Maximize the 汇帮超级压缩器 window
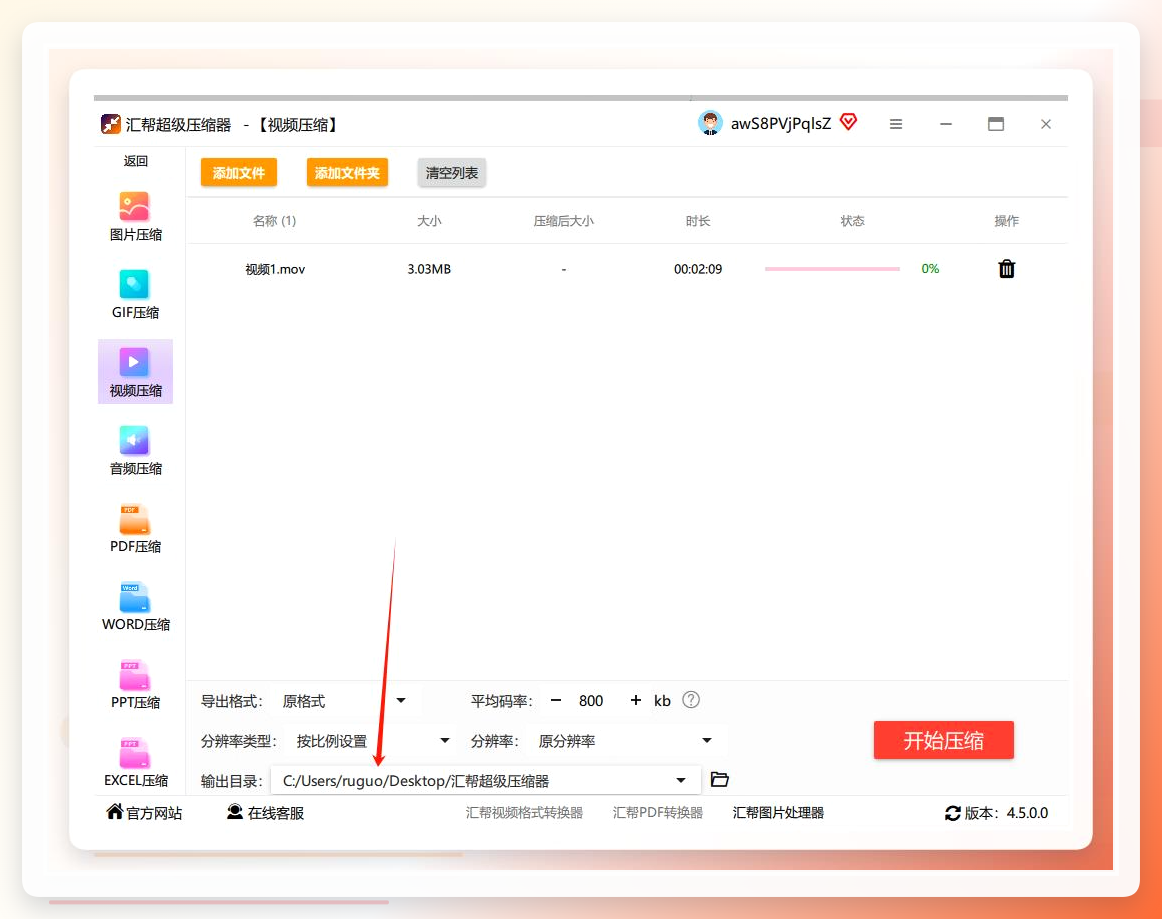The width and height of the screenshot is (1162, 919). 996,124
